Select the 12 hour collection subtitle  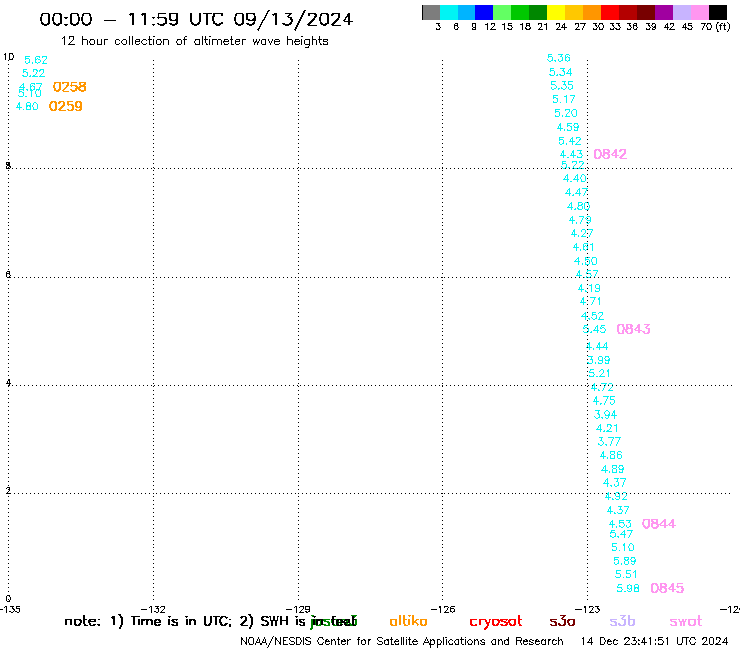pos(194,41)
